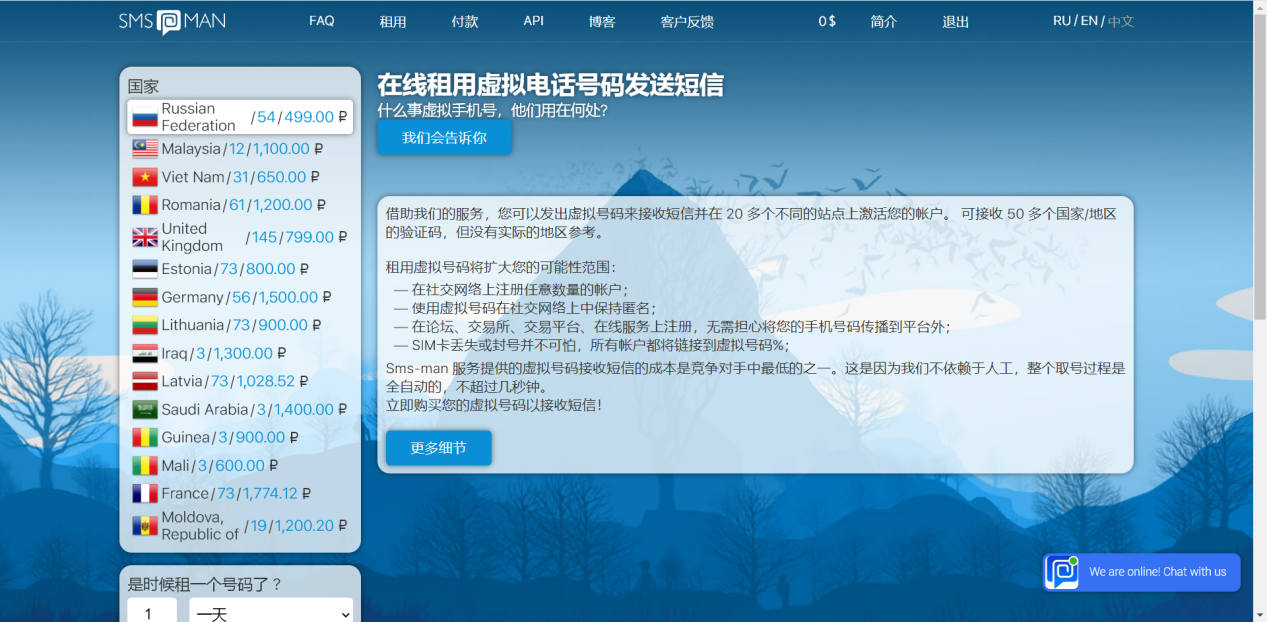Viewport: 1267px width, 622px height.
Task: Select the Germany flag icon
Action: point(145,297)
